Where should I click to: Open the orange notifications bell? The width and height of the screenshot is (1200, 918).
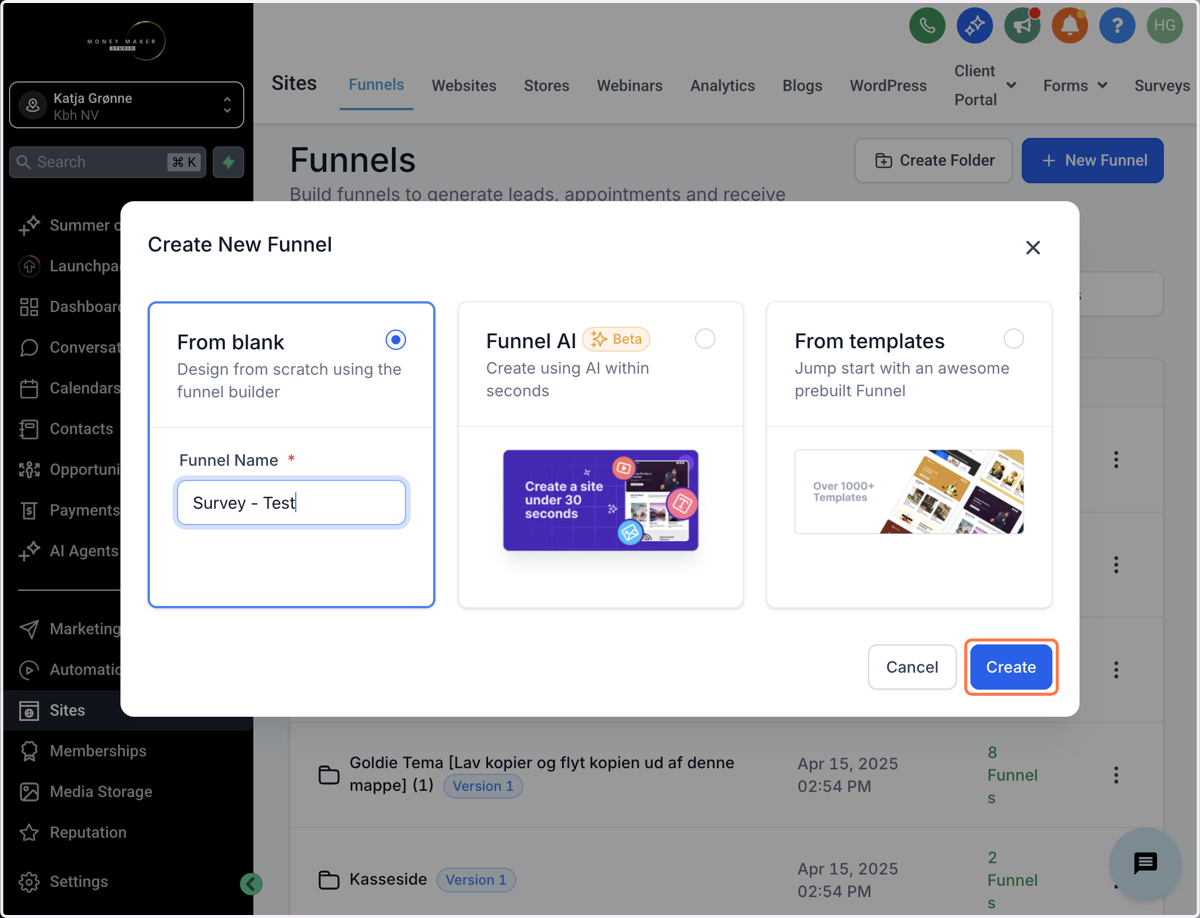tap(1070, 26)
